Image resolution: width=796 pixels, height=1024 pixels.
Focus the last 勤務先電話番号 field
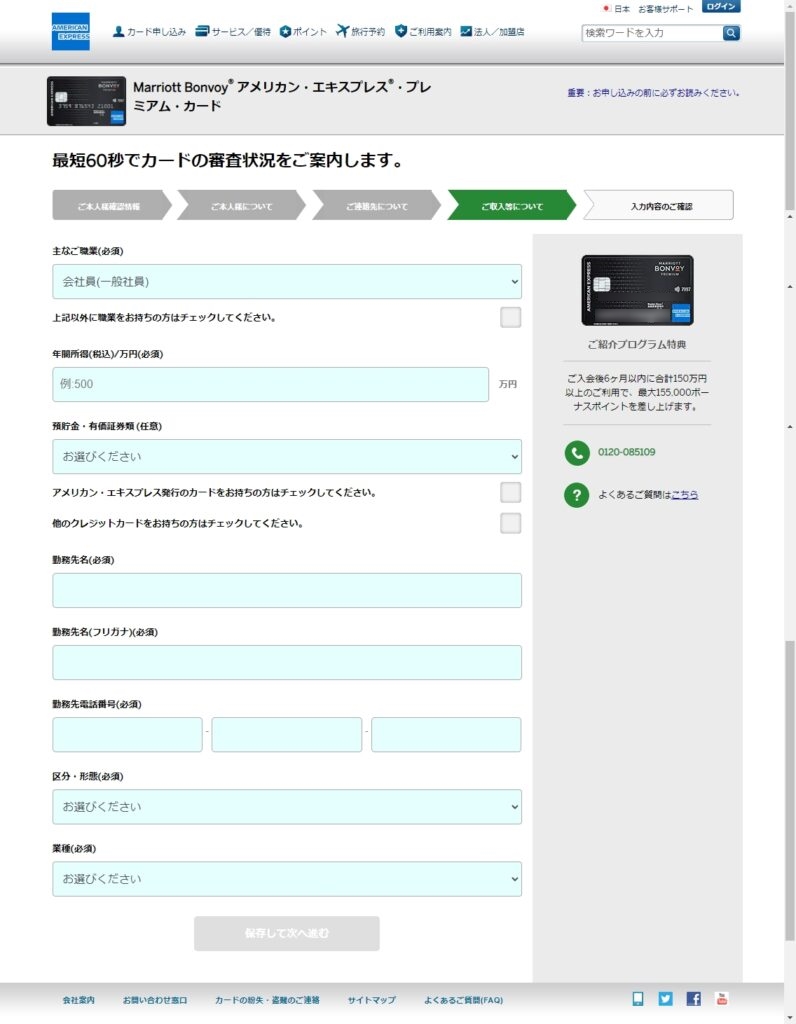pos(446,735)
